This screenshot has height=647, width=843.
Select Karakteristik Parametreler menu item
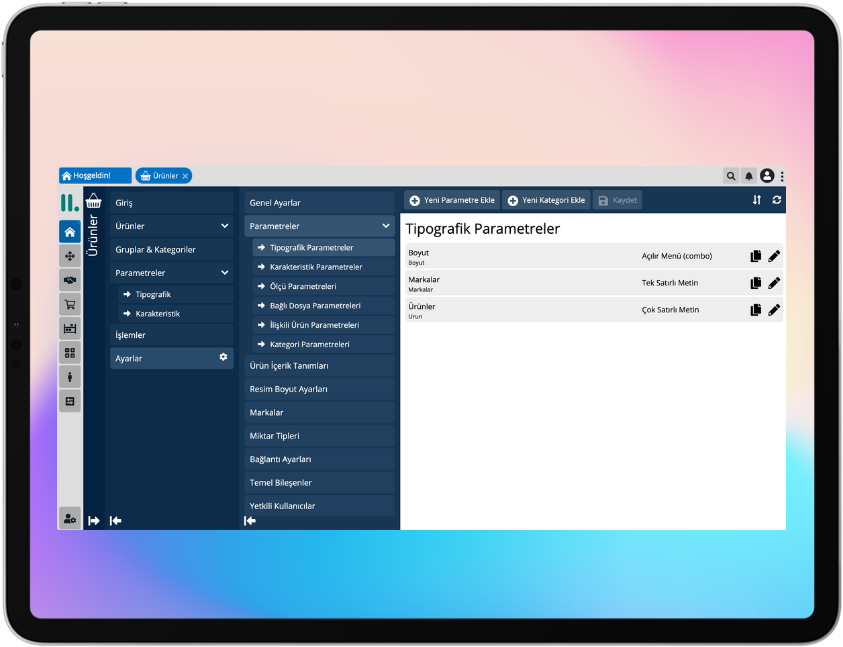(x=316, y=267)
